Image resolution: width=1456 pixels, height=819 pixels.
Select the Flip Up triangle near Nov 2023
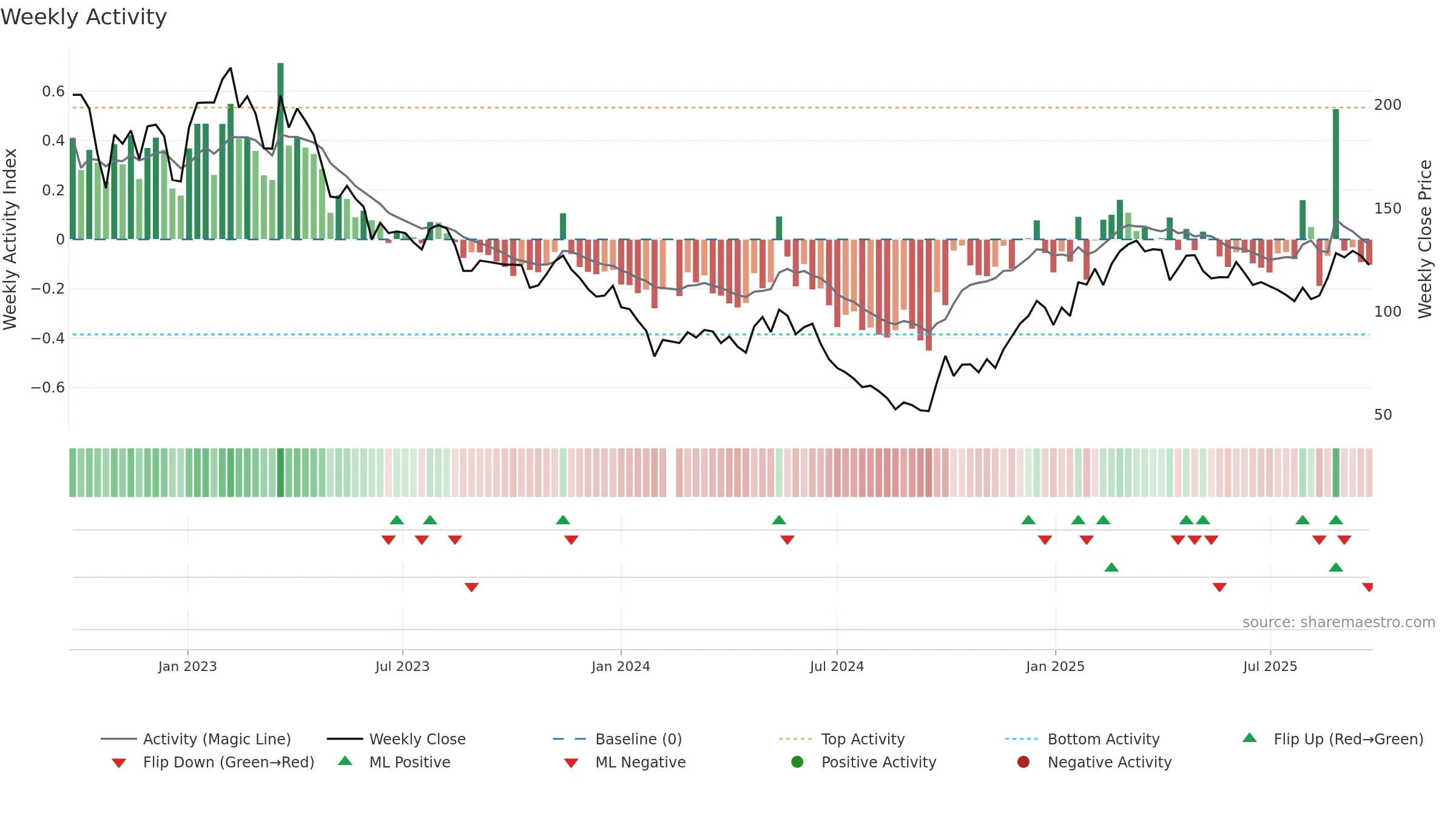(563, 520)
